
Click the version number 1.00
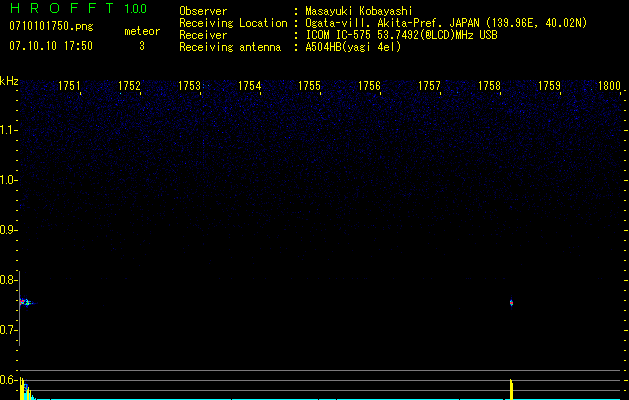(135, 8)
